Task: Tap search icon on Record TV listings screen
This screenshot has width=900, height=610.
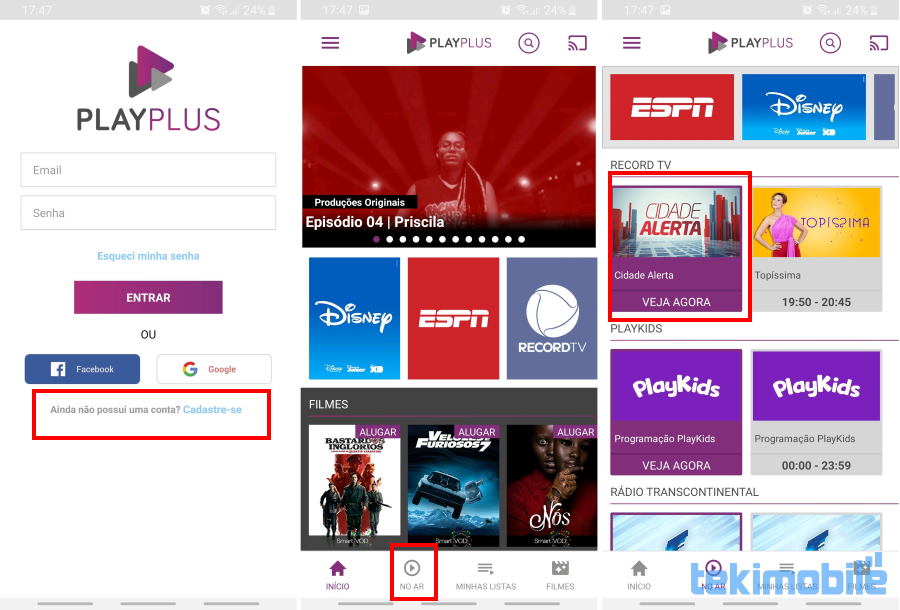Action: tap(829, 43)
